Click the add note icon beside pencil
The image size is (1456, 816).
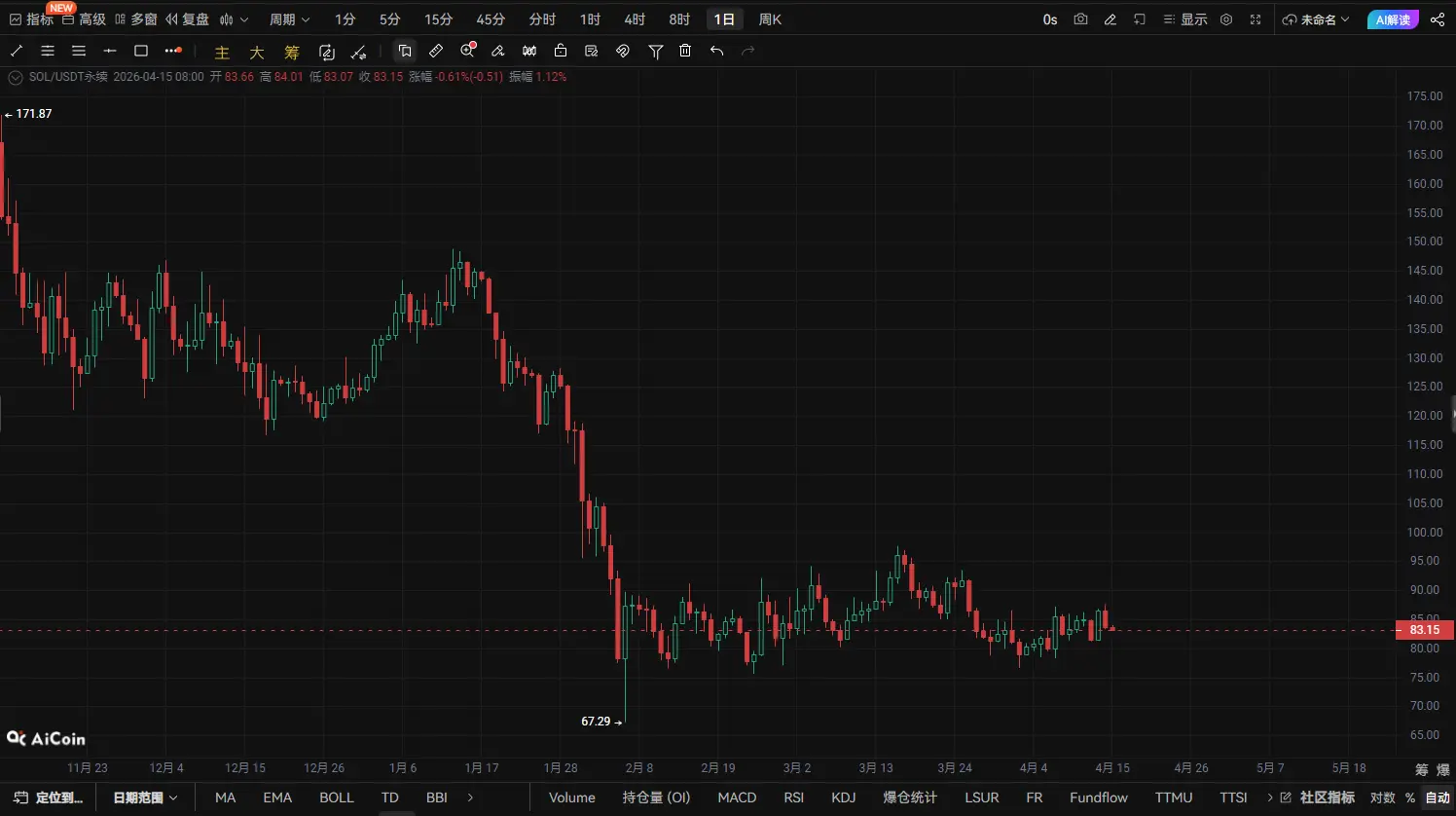point(1140,19)
